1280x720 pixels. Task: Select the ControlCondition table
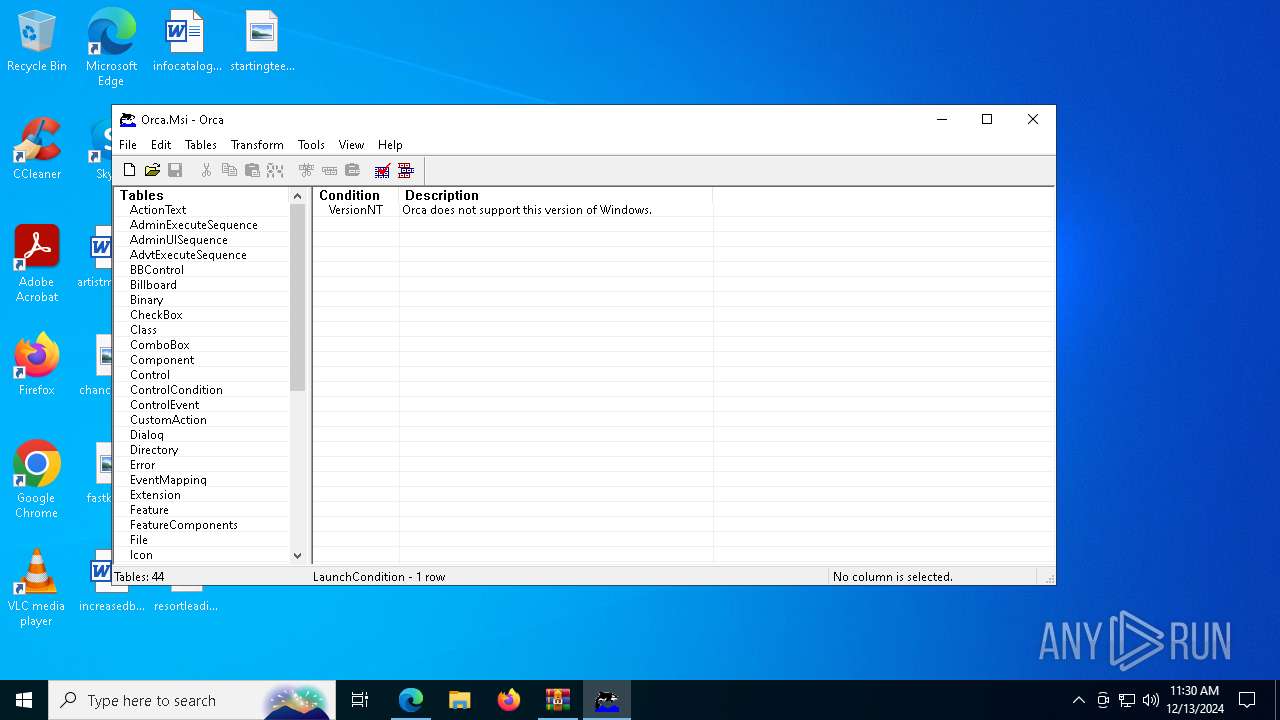click(x=176, y=390)
